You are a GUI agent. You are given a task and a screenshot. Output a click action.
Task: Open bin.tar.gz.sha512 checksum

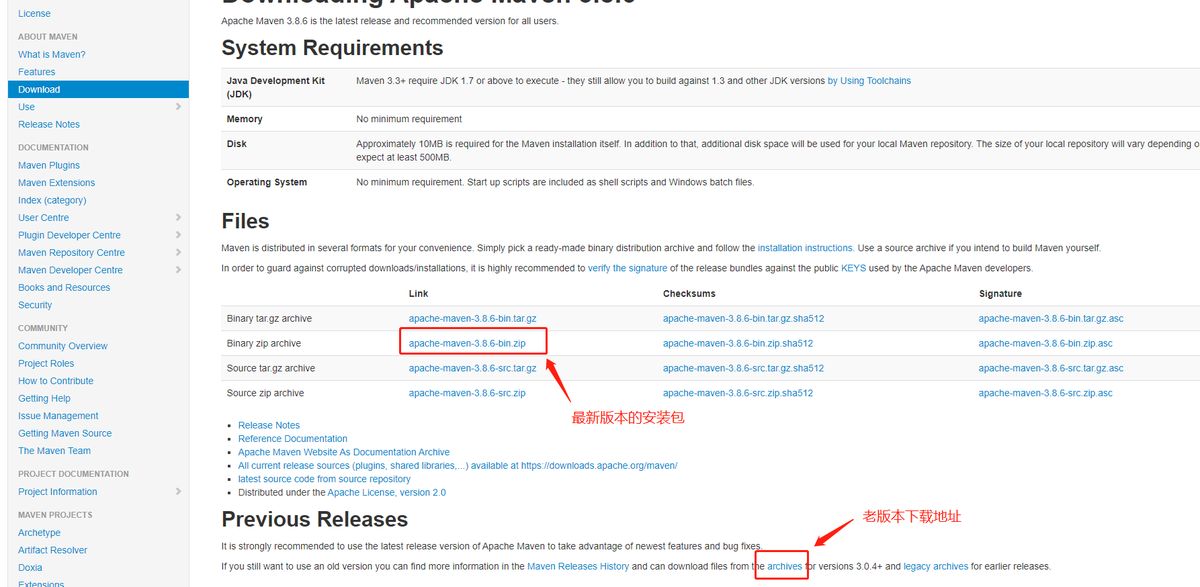pyautogui.click(x=743, y=319)
